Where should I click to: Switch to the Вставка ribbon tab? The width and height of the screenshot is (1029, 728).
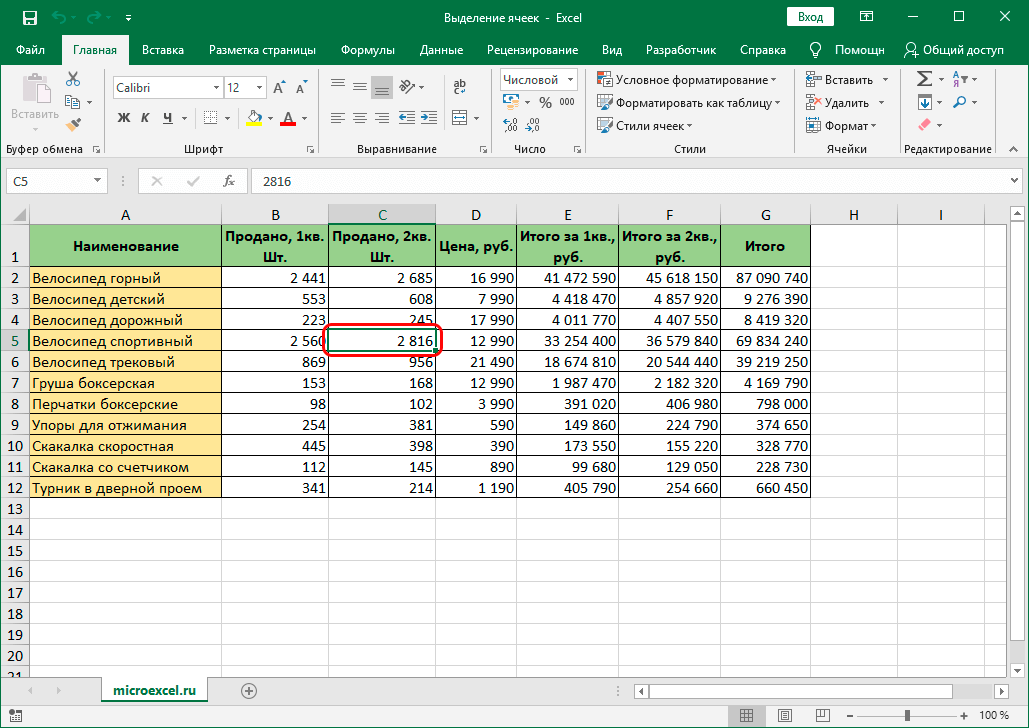(163, 50)
